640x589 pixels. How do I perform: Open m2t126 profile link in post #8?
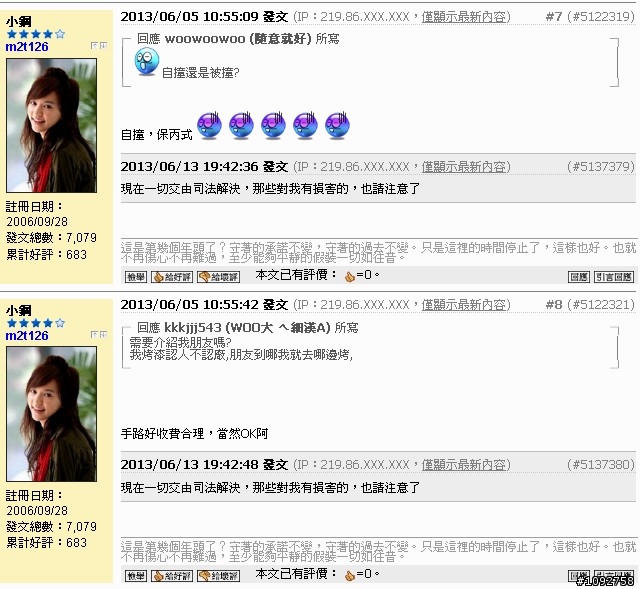[27, 336]
